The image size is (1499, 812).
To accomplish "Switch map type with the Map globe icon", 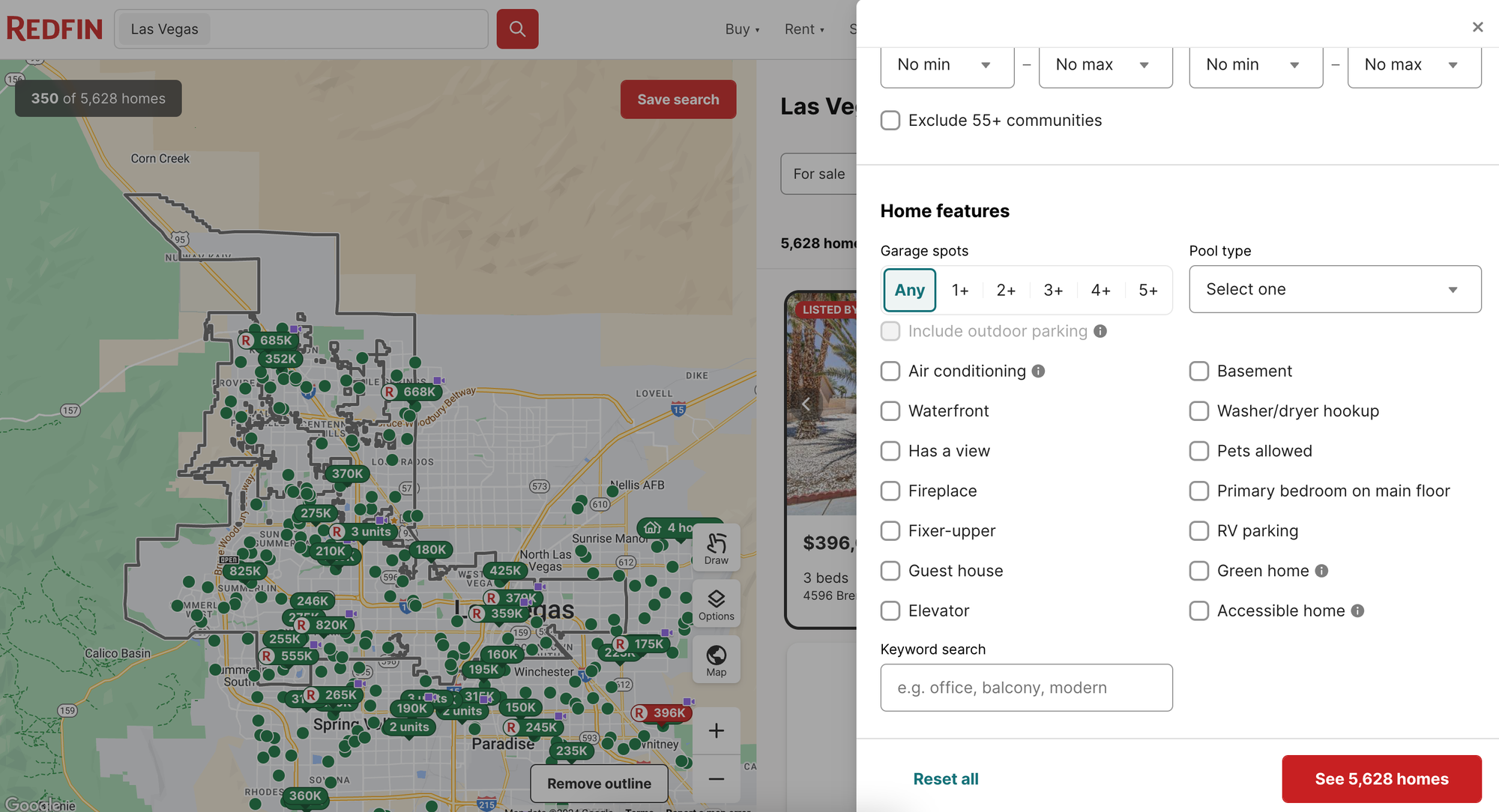I will click(716, 661).
